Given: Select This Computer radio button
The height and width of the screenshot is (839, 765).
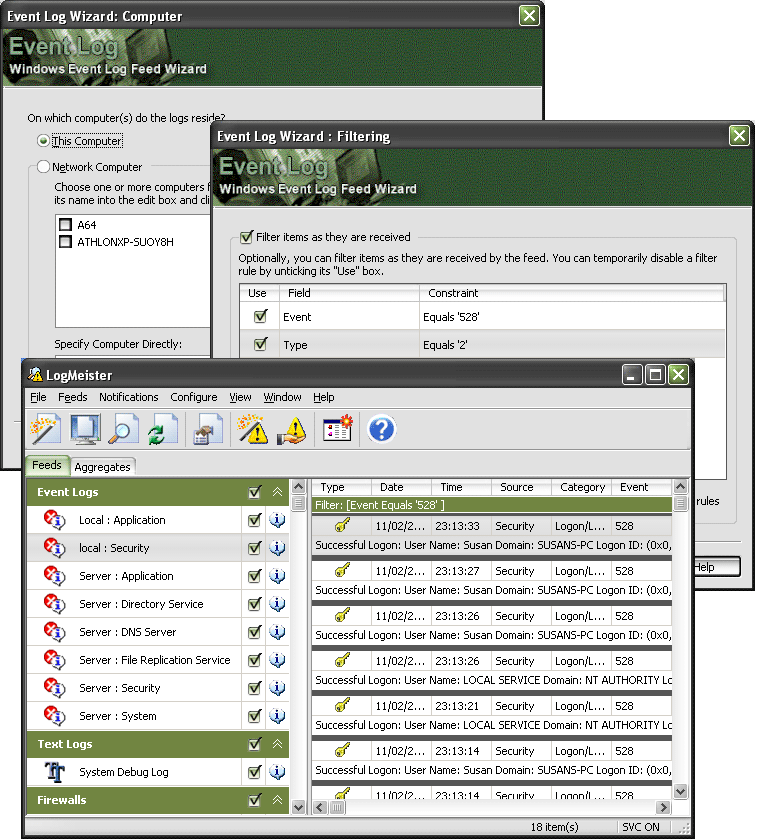Looking at the screenshot, I should 43,141.
